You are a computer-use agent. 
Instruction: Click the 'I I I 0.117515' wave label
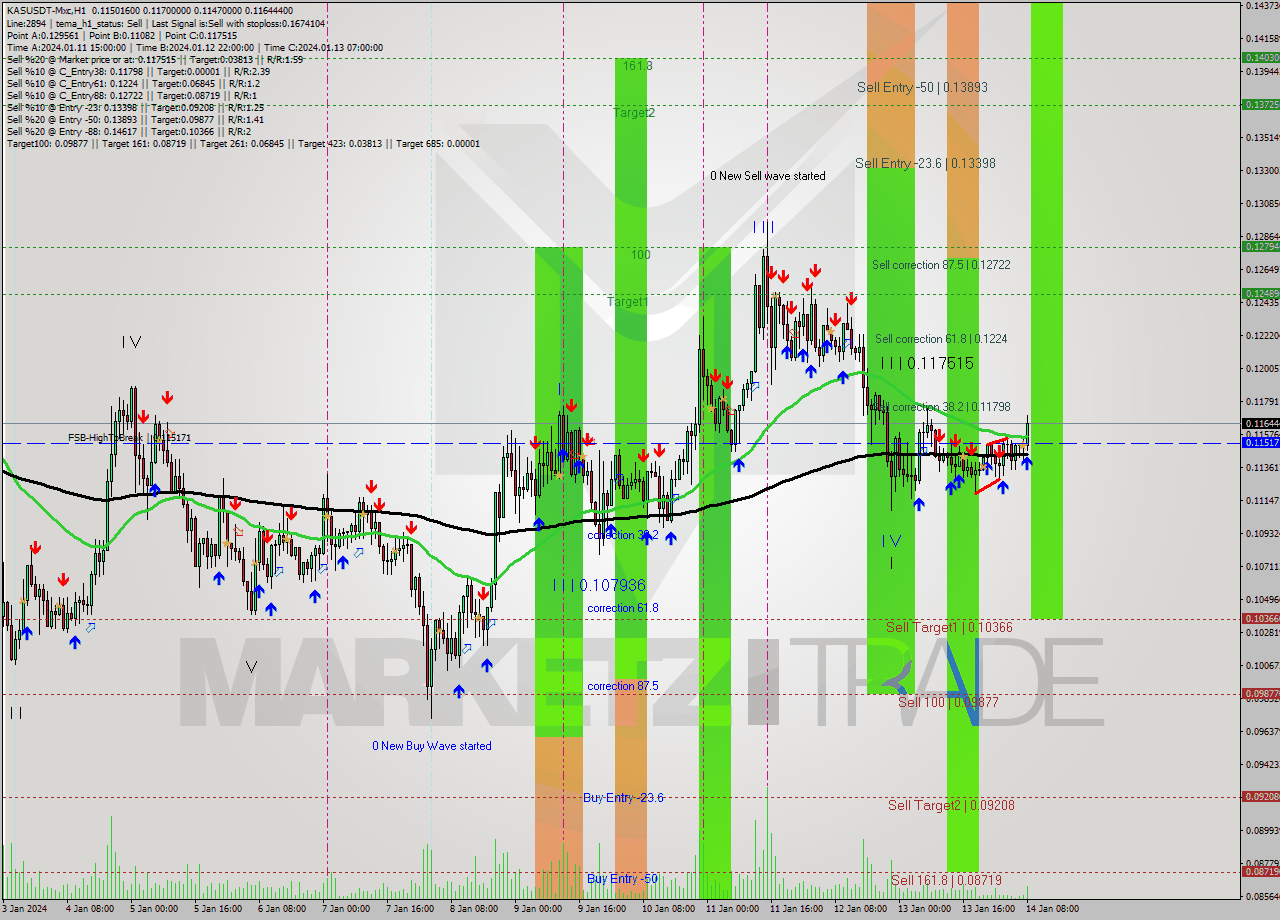tap(927, 364)
